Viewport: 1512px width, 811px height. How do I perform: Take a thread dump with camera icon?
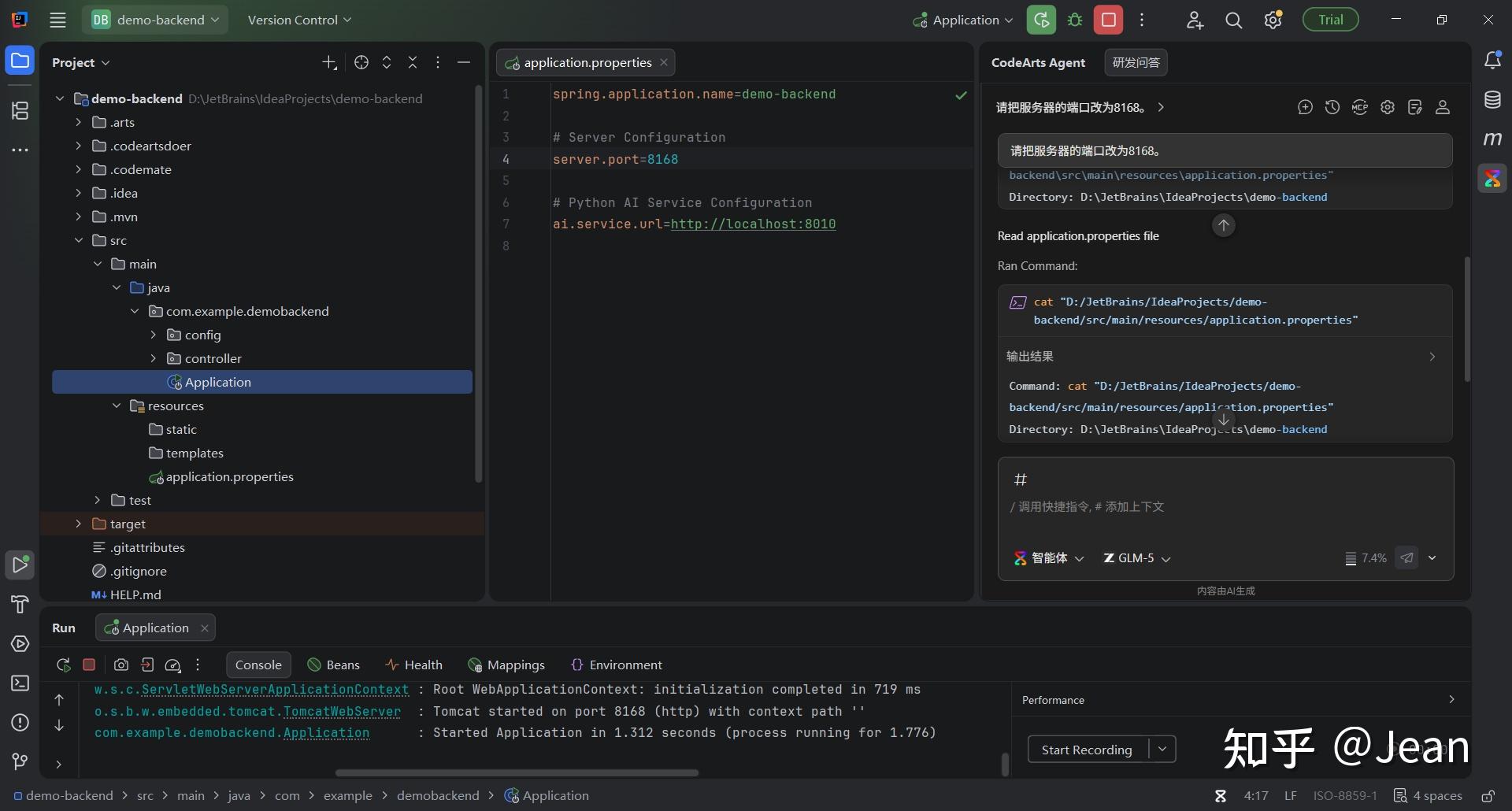tap(121, 665)
